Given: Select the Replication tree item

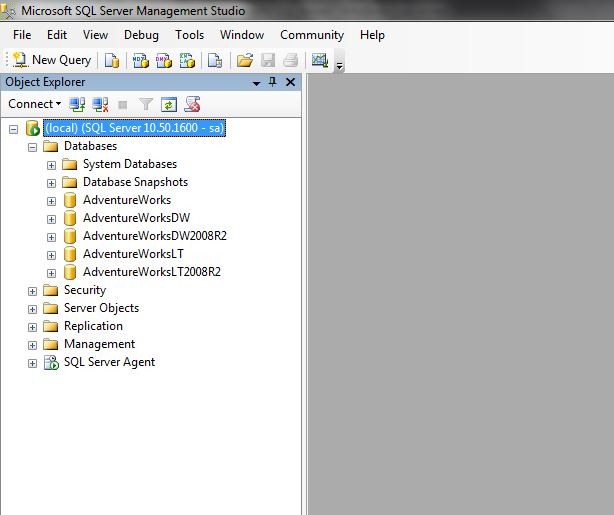Looking at the screenshot, I should click(x=93, y=326).
